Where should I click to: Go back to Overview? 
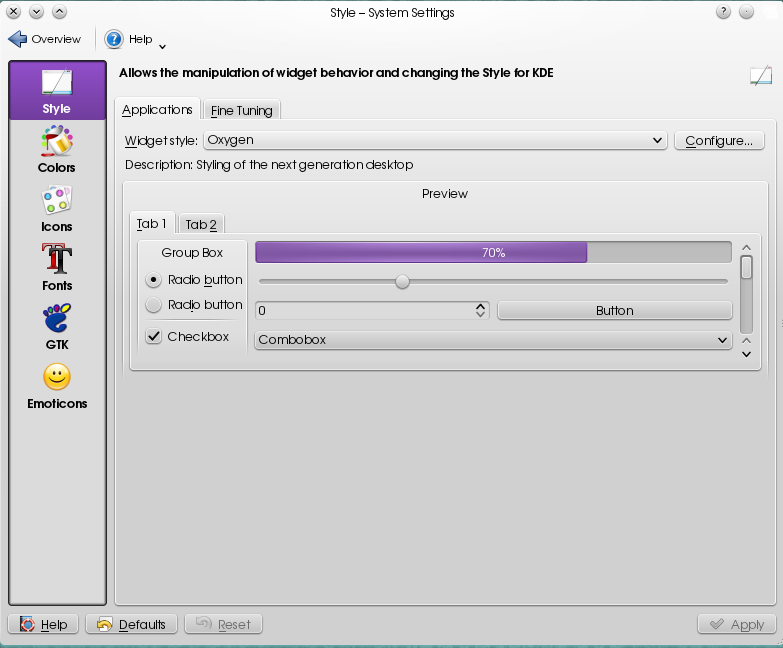[45, 39]
